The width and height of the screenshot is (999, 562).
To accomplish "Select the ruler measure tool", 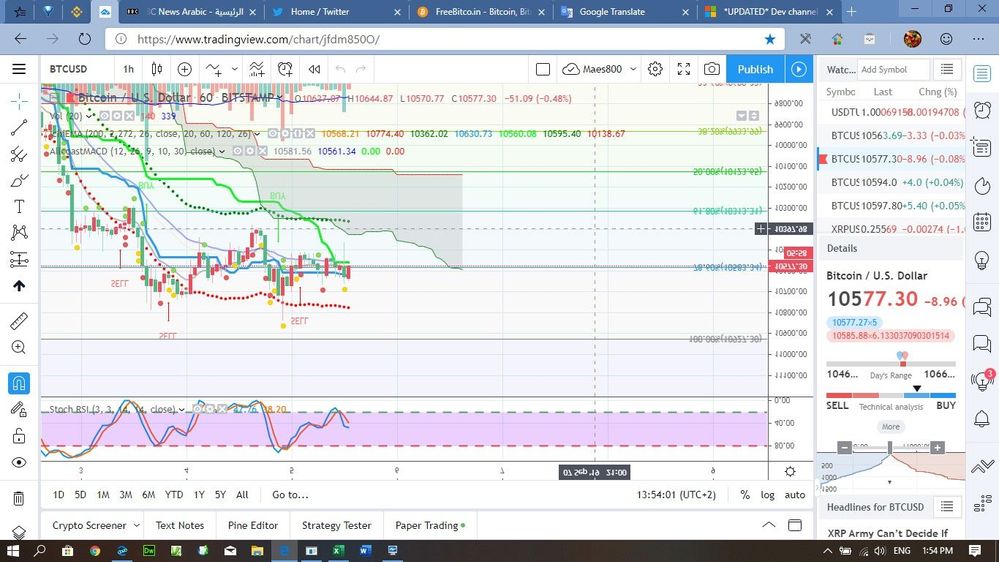I will coord(19,321).
